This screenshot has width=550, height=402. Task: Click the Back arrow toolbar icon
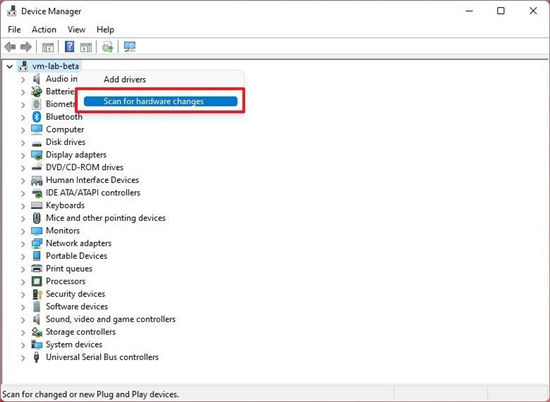pyautogui.click(x=10, y=47)
